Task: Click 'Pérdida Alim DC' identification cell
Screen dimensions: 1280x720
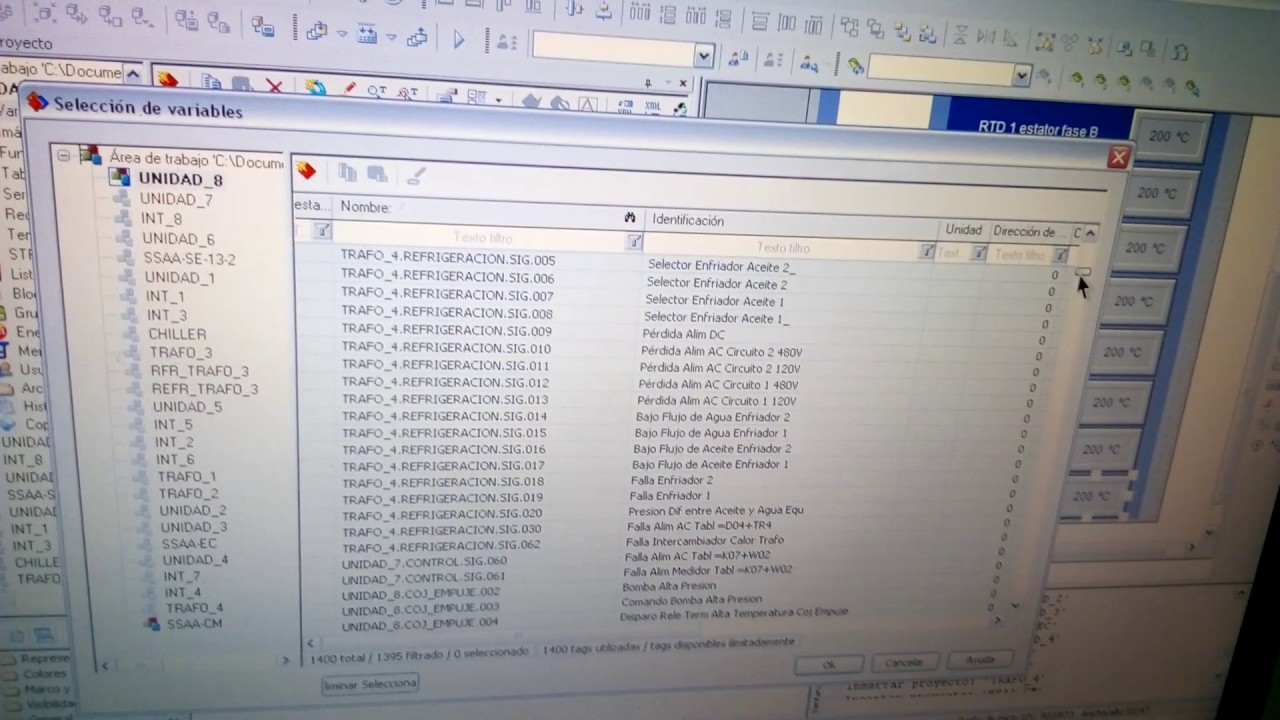Action: coord(683,334)
